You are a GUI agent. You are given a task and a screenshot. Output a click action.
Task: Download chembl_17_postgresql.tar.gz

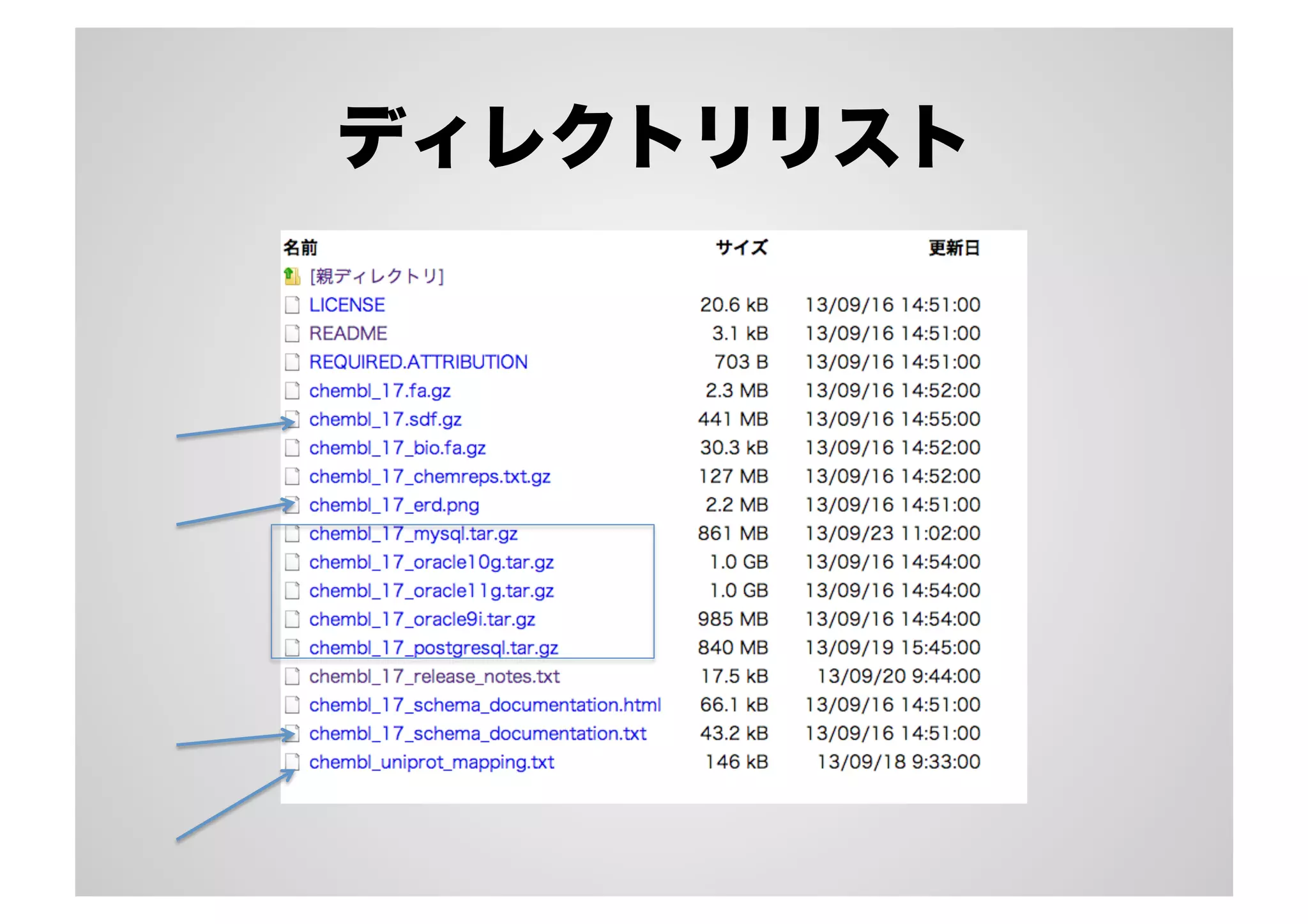(x=434, y=648)
